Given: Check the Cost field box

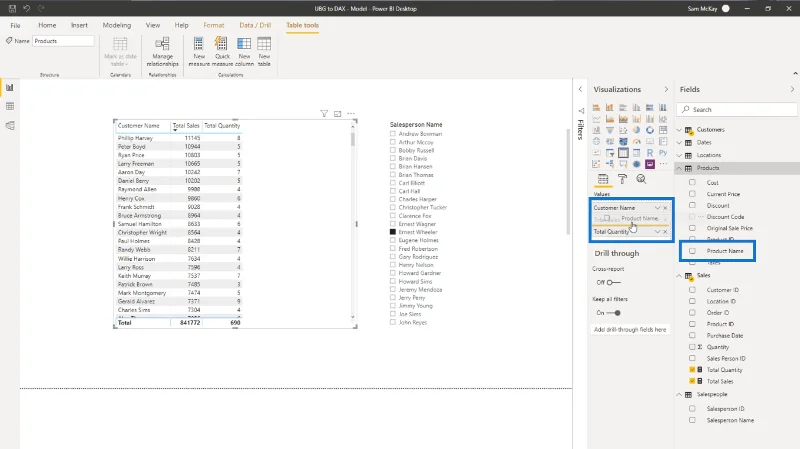Looking at the screenshot, I should click(692, 182).
